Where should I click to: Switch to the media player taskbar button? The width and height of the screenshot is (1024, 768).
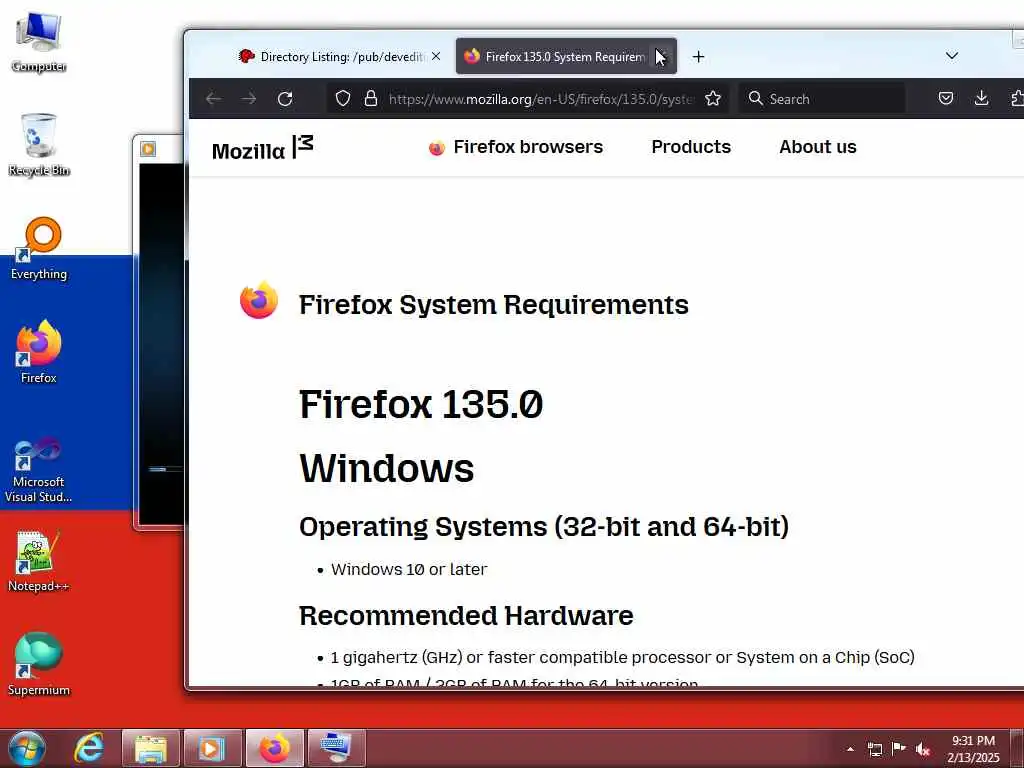pyautogui.click(x=212, y=748)
